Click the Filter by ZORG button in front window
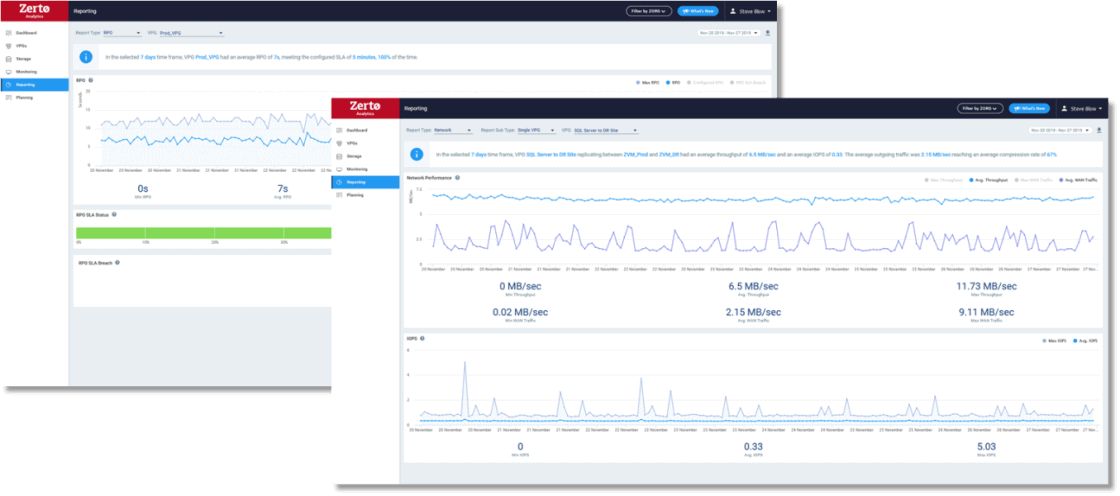1120x496 pixels. [980, 108]
